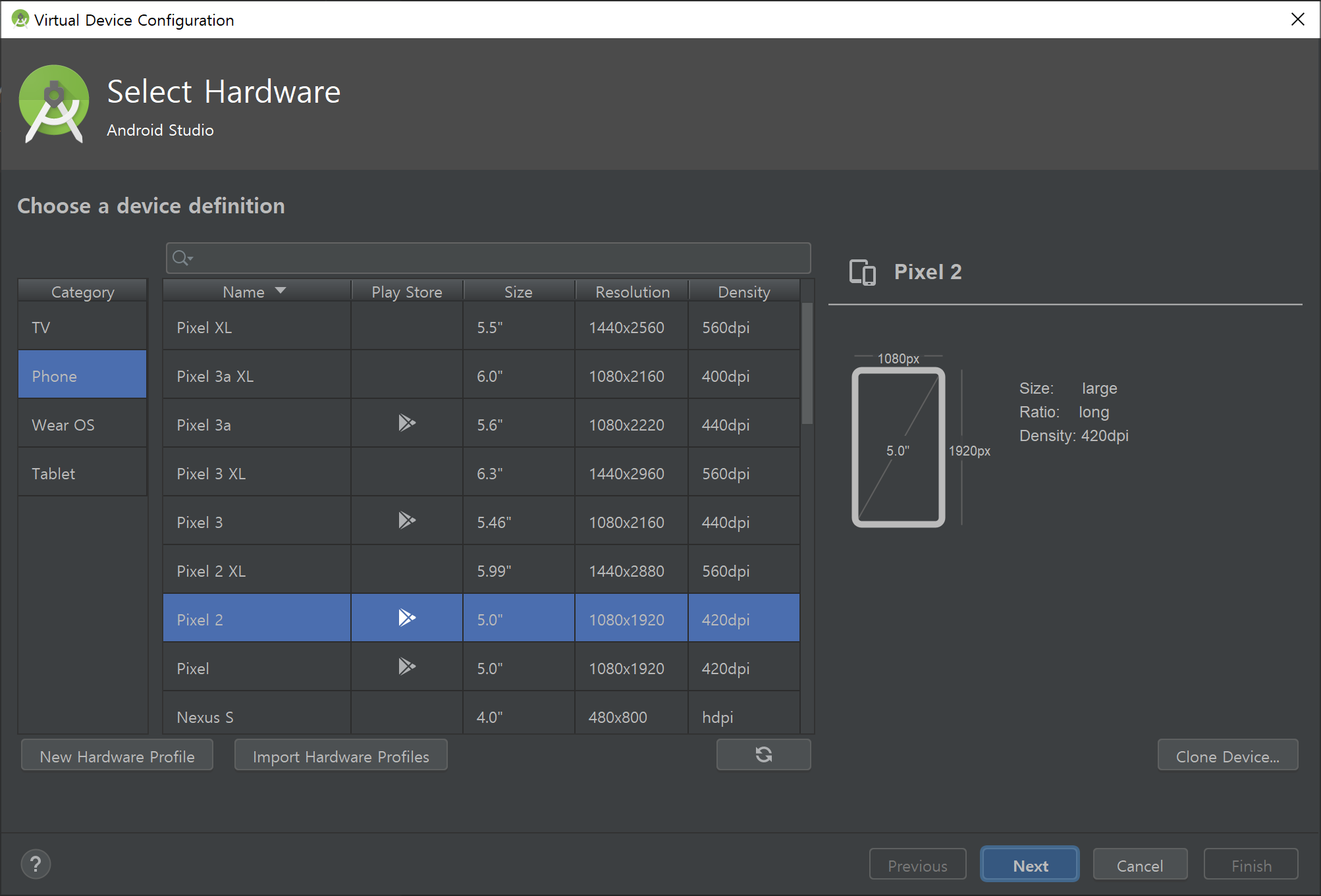
Task: Click the help question mark icon
Action: (x=36, y=864)
